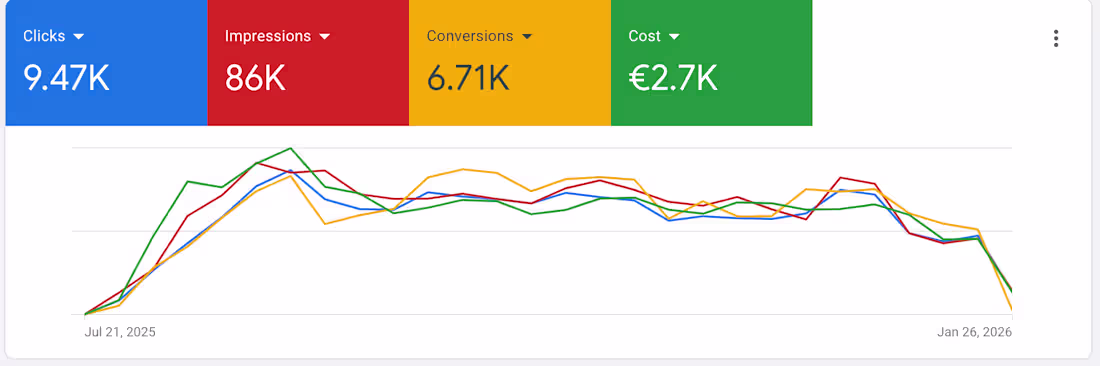
Task: Click the 86K impressions value
Action: 255,78
